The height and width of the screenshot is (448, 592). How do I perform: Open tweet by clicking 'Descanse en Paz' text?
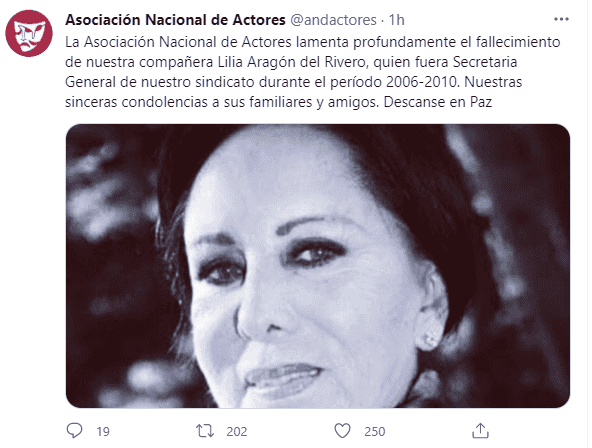pos(438,102)
